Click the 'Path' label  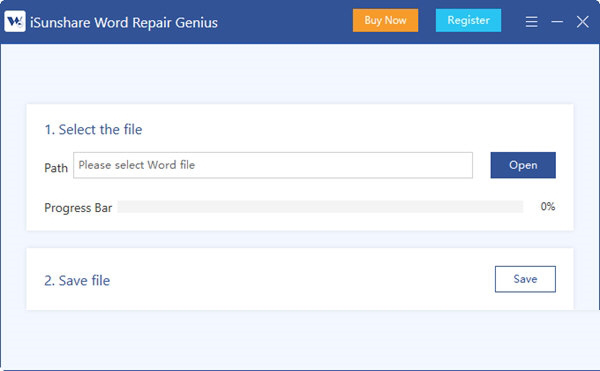(x=56, y=168)
